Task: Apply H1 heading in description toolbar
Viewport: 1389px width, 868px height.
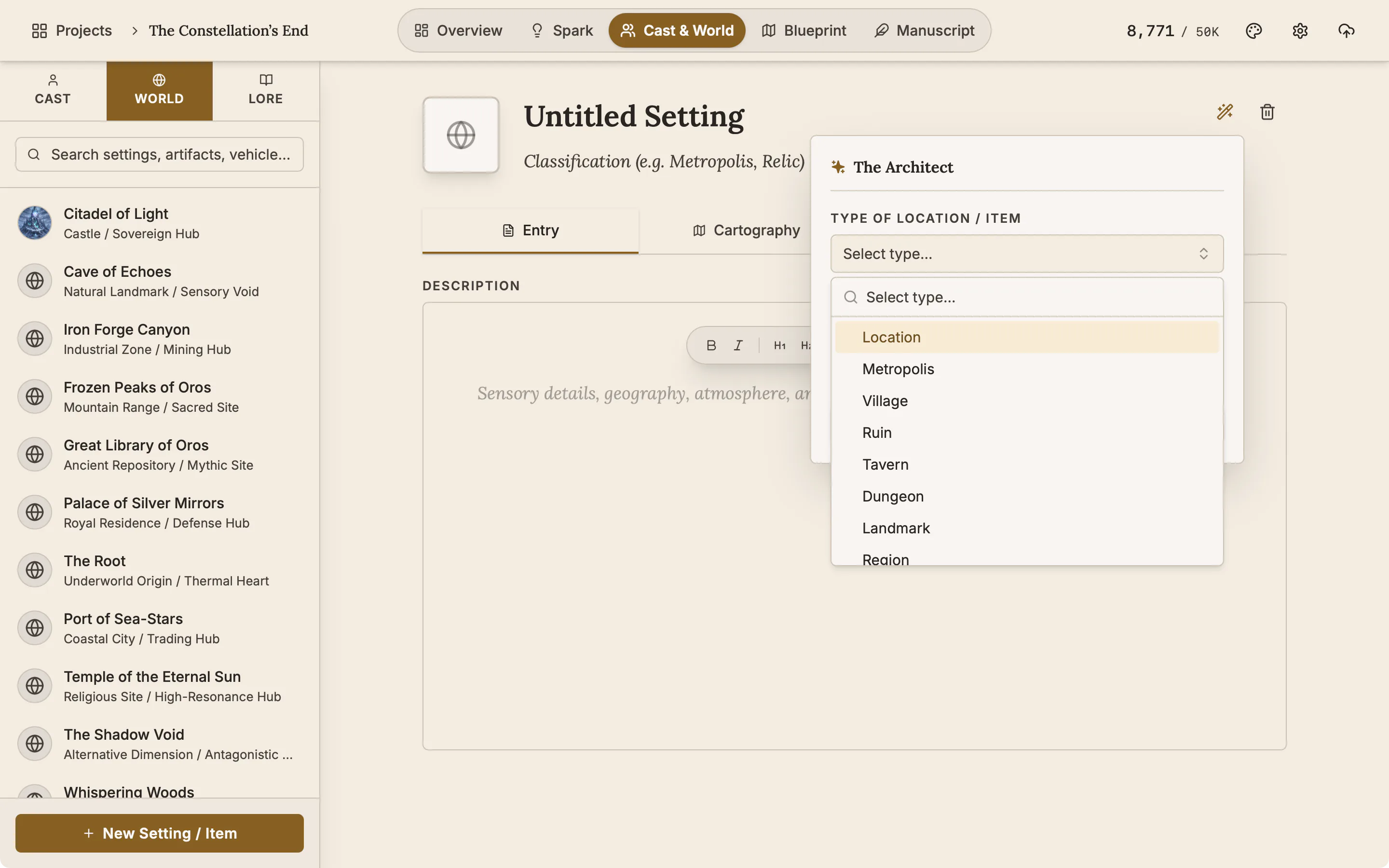Action: click(779, 345)
